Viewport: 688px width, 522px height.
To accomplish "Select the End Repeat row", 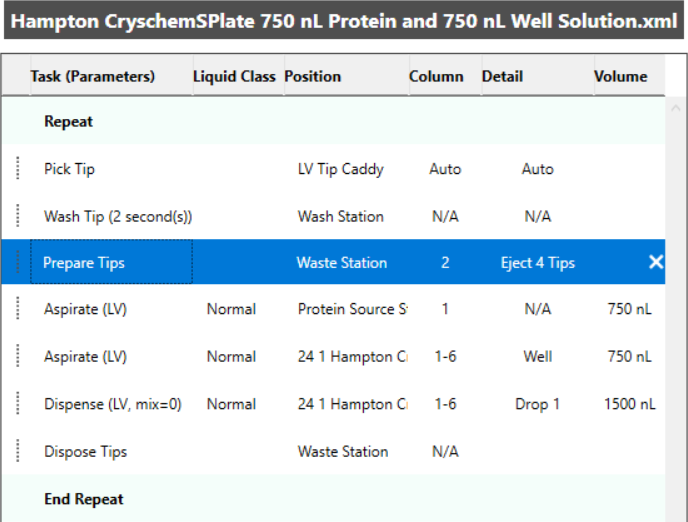I will (84, 499).
